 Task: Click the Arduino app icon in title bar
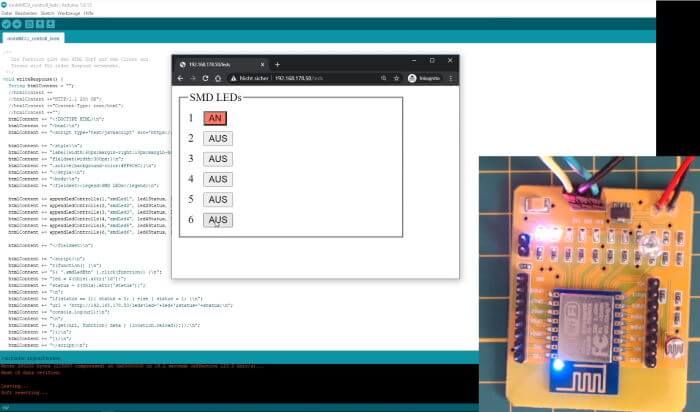tap(4, 5)
